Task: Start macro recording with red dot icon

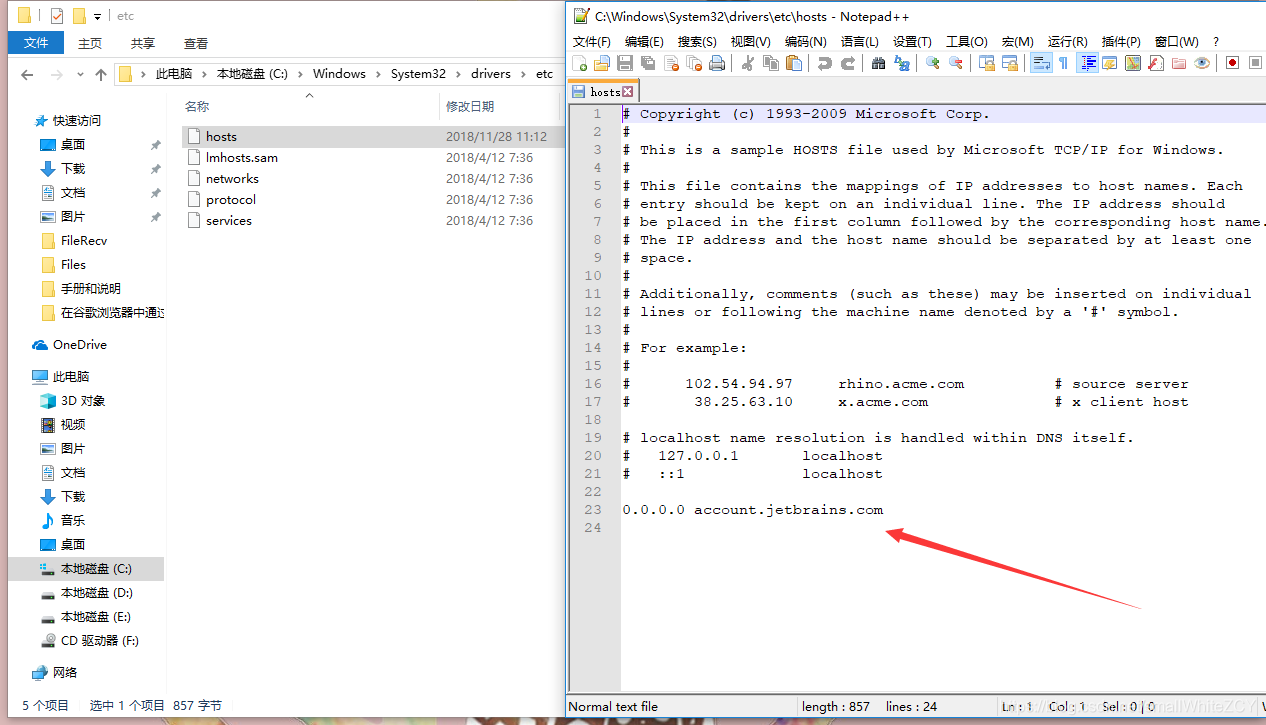Action: tap(1232, 63)
